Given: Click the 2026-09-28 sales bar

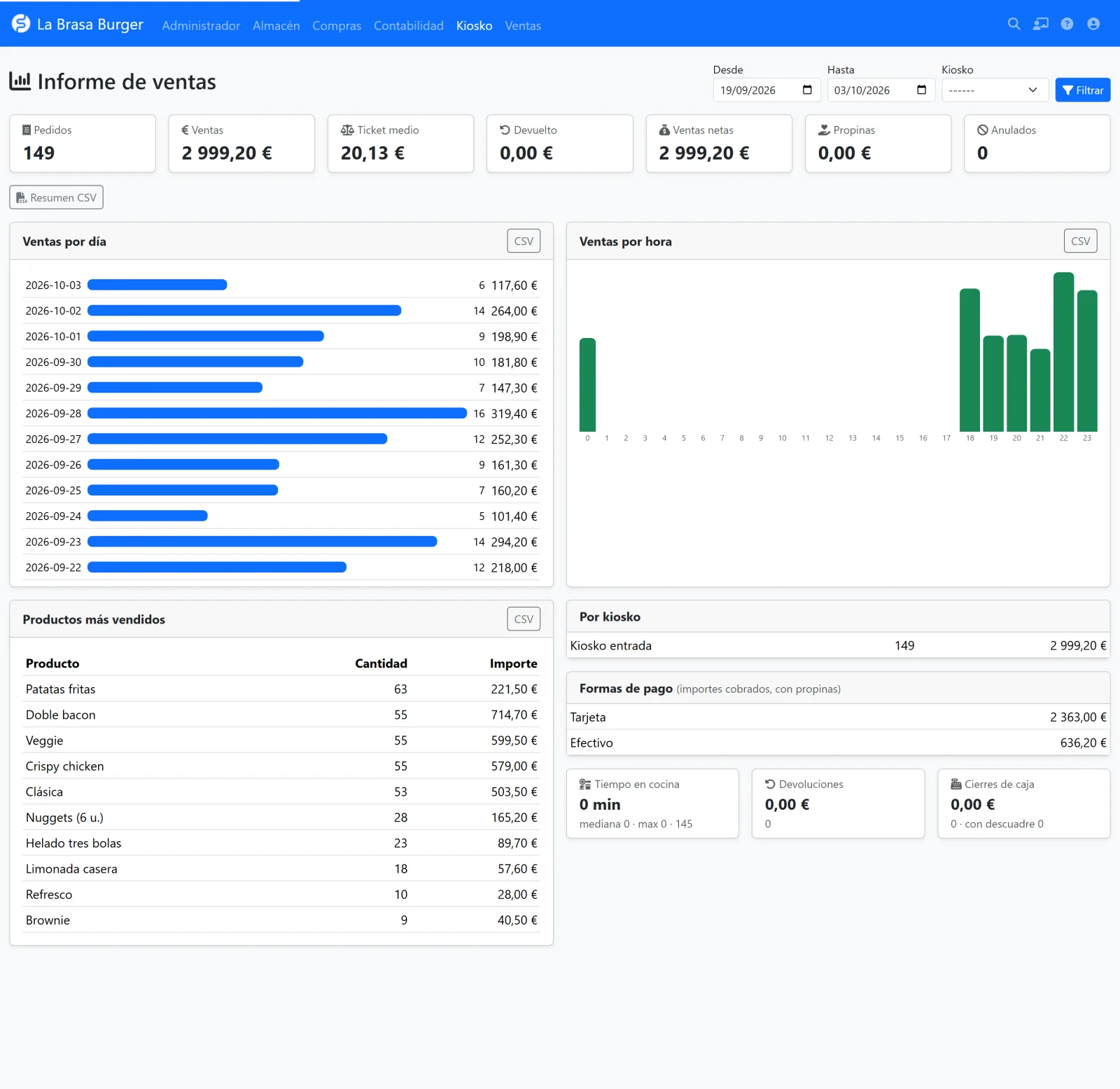Looking at the screenshot, I should [277, 414].
